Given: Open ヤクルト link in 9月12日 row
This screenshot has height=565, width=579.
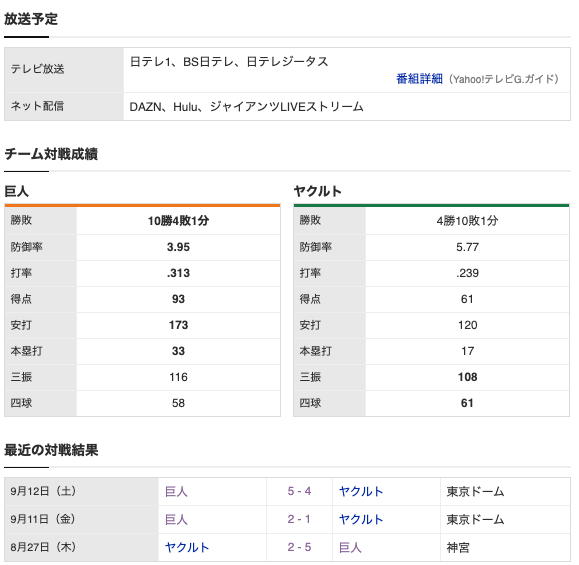Looking at the screenshot, I should coord(361,492).
